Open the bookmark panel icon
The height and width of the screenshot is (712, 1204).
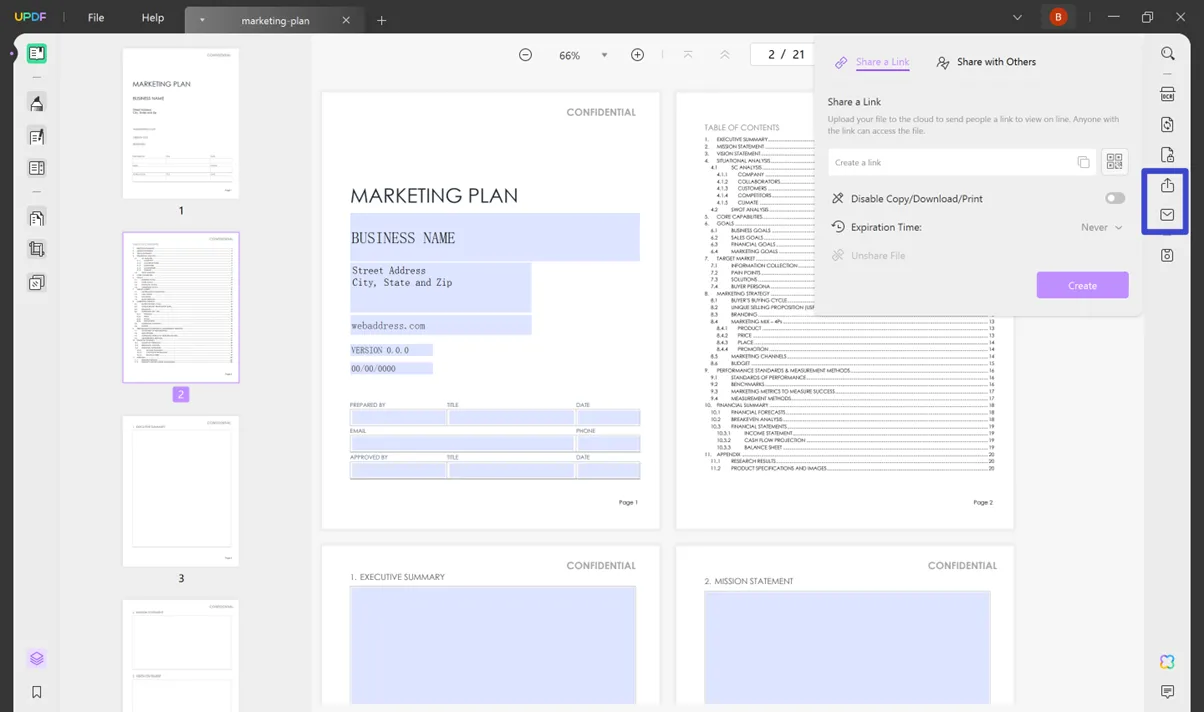[x=37, y=692]
